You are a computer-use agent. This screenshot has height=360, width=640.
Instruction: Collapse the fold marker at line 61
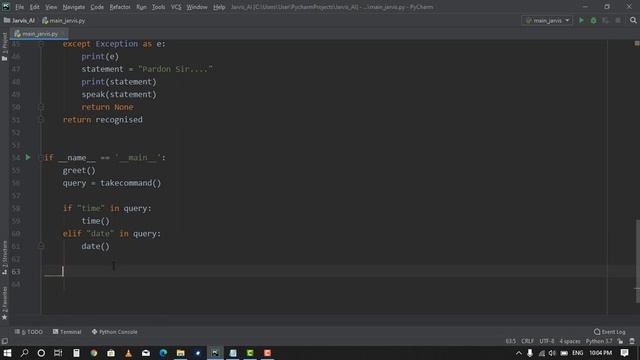click(x=41, y=246)
